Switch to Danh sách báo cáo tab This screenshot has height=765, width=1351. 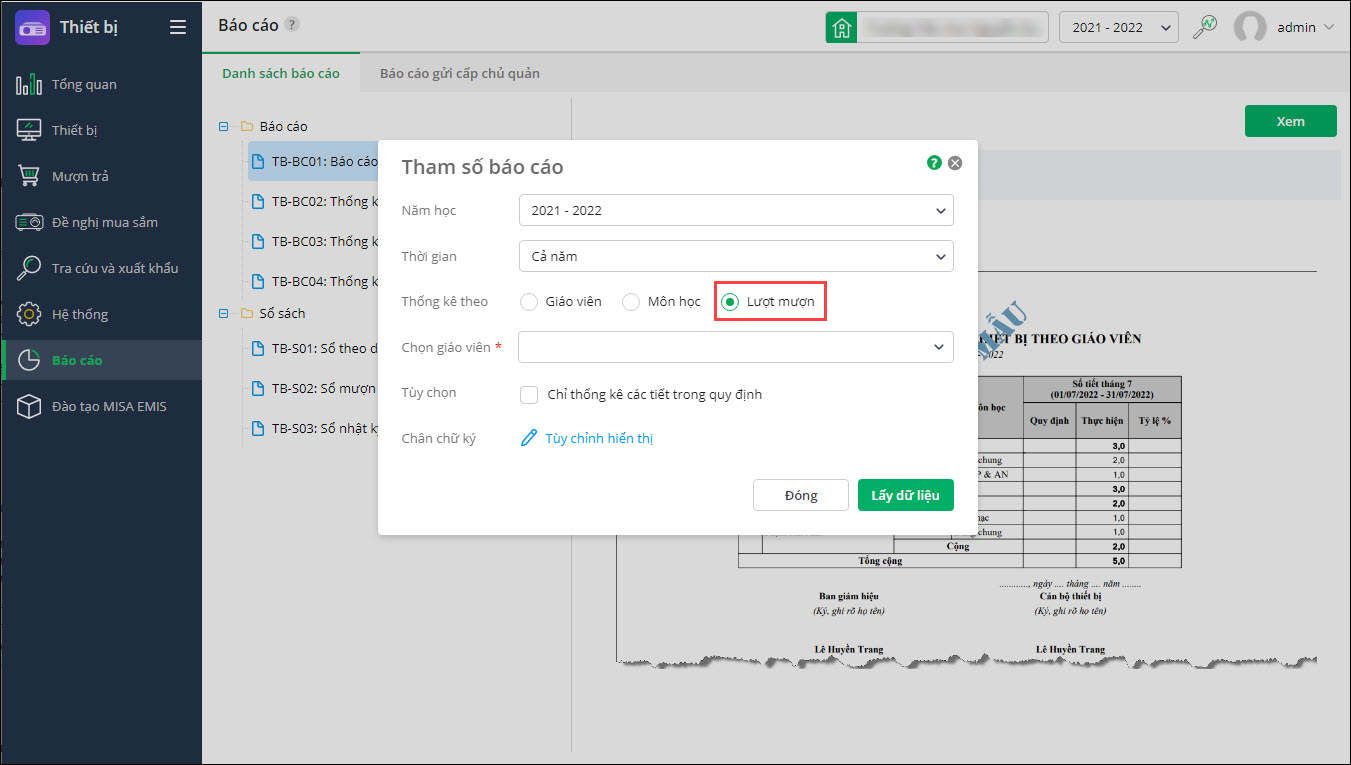tap(281, 73)
